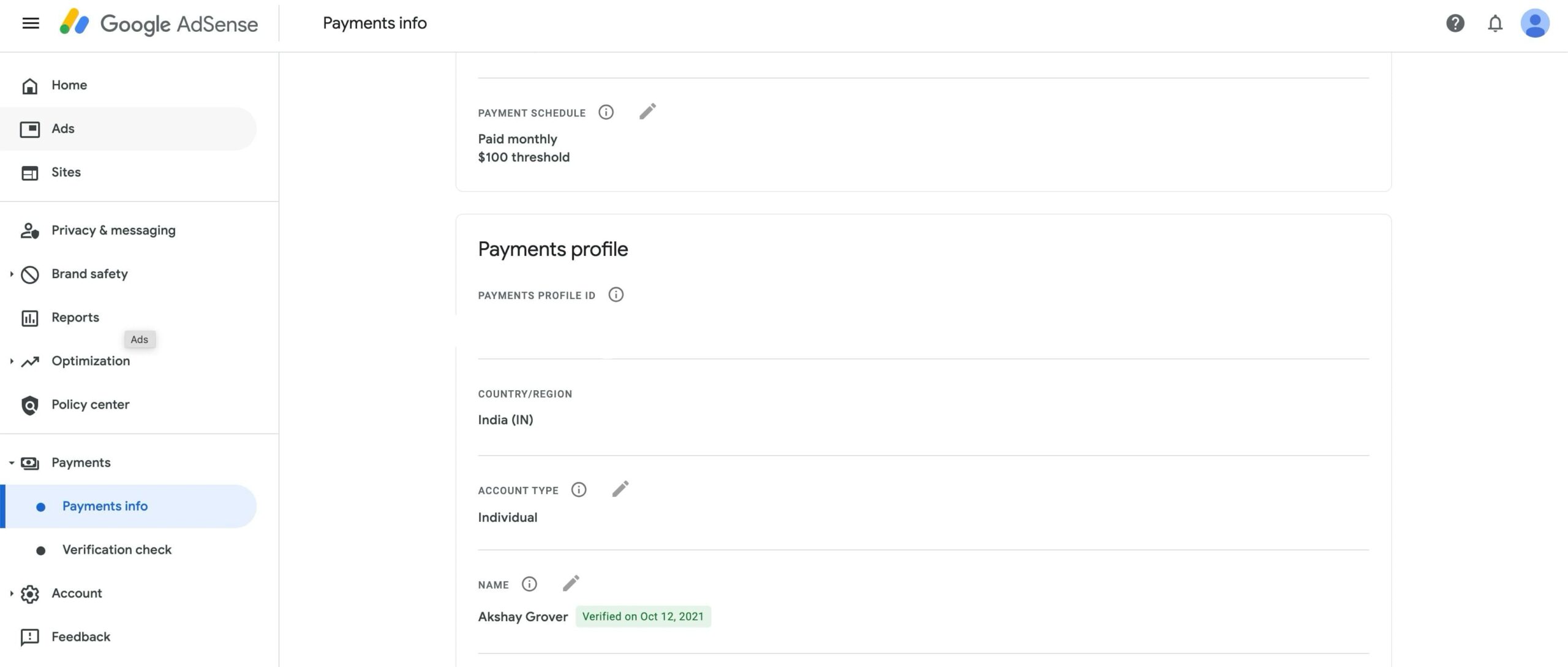Open the user account avatar
This screenshot has width=1568, height=667.
(1535, 23)
